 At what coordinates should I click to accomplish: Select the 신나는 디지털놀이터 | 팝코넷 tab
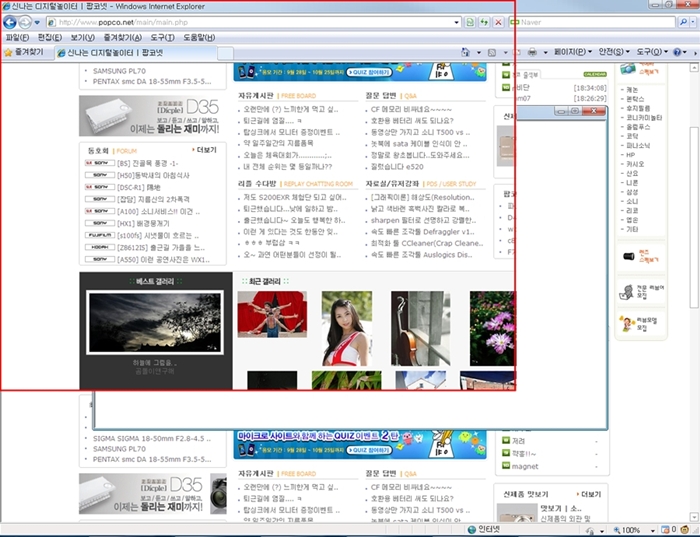pyautogui.click(x=135, y=53)
